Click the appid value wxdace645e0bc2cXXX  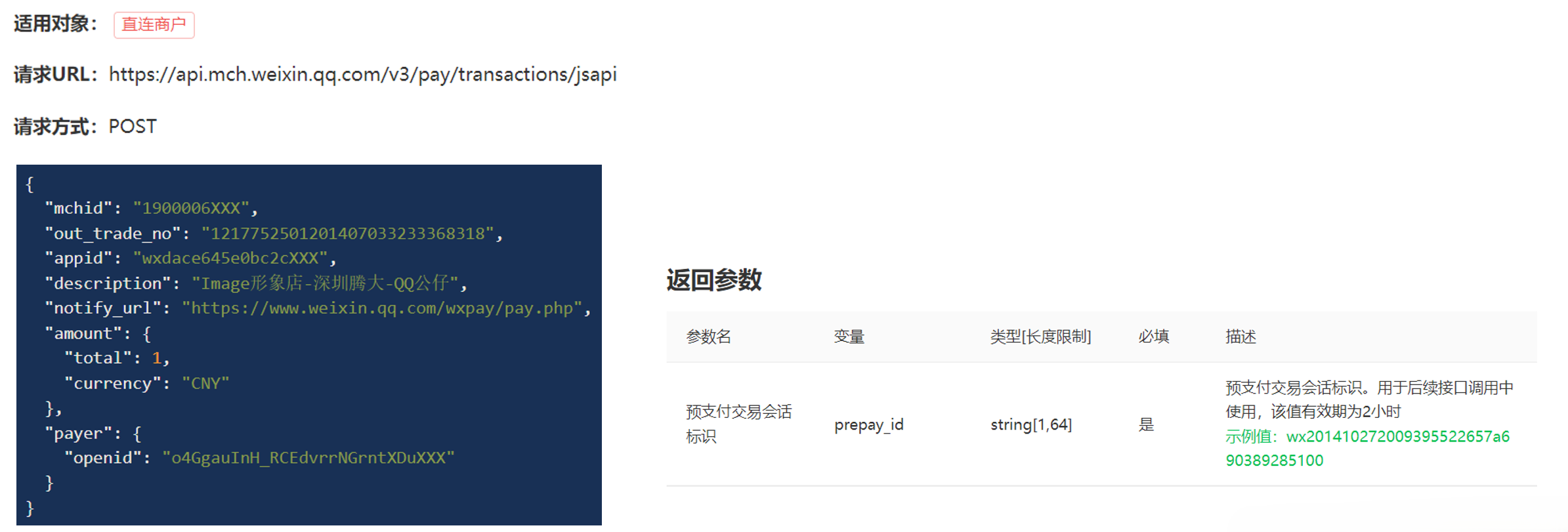[230, 258]
